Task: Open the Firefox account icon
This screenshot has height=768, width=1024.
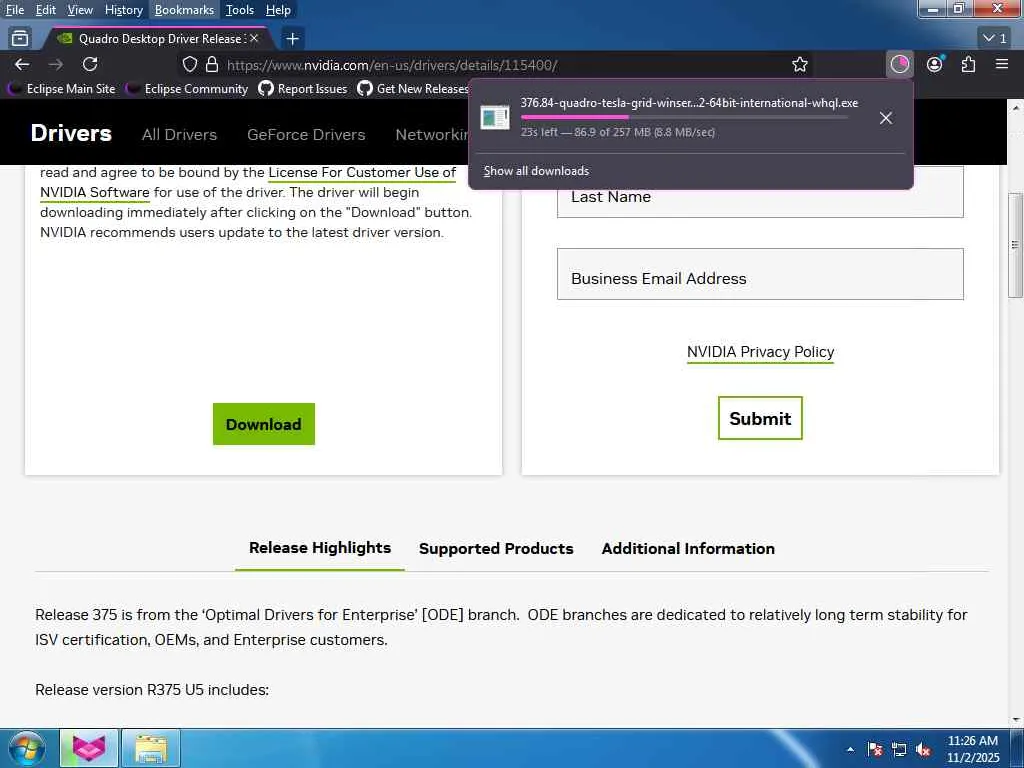Action: pyautogui.click(x=935, y=64)
